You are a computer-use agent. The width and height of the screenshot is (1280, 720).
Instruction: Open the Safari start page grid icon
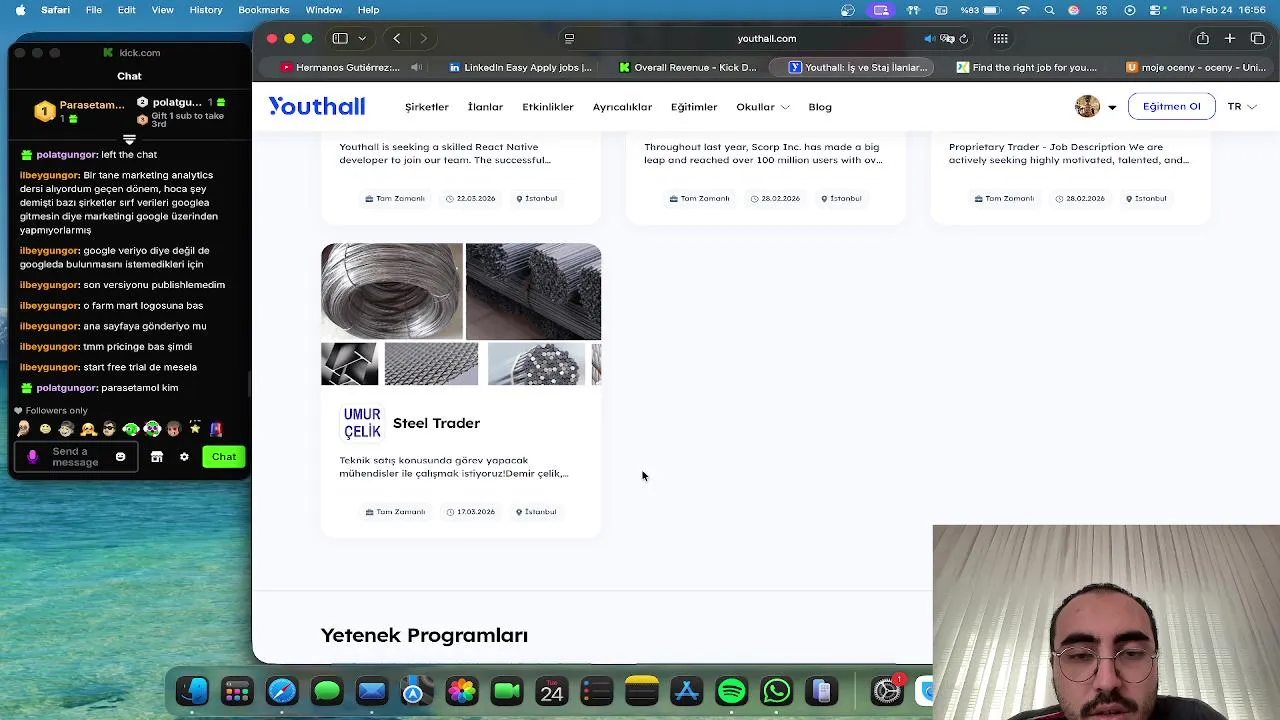click(x=1000, y=38)
